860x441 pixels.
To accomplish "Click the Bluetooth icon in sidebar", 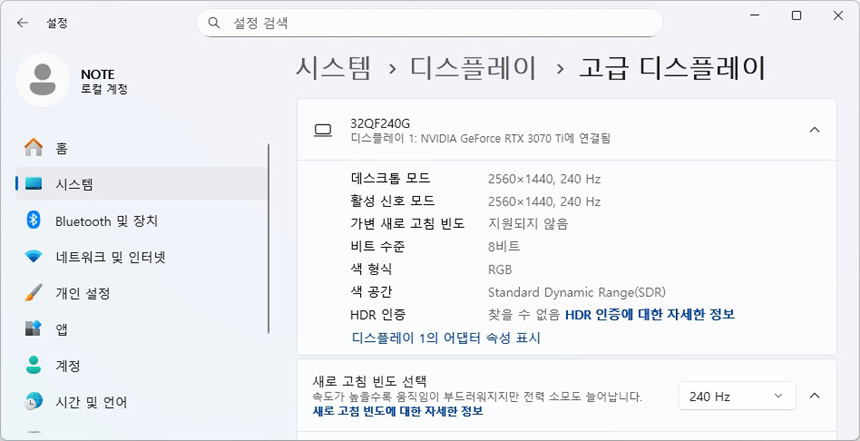I will point(34,221).
